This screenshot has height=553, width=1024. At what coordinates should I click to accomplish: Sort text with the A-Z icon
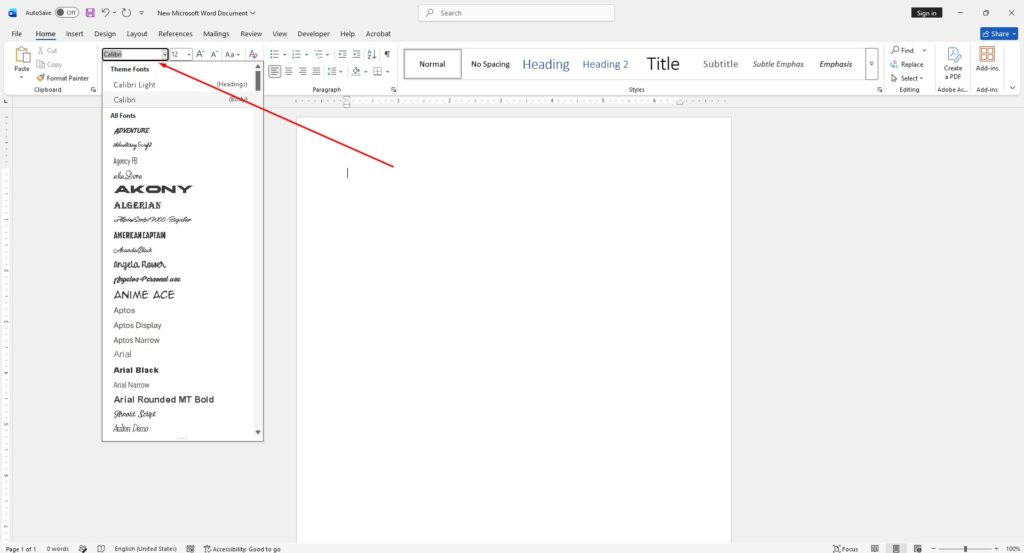372,54
